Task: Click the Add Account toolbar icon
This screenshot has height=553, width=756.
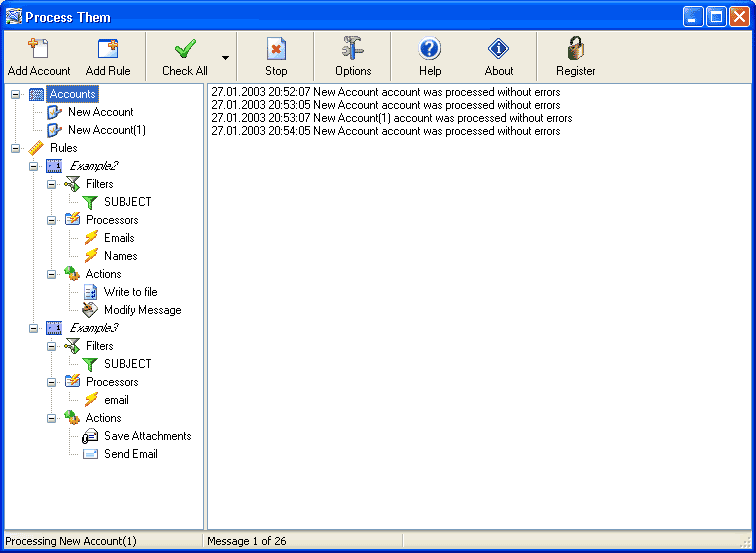Action: tap(39, 49)
